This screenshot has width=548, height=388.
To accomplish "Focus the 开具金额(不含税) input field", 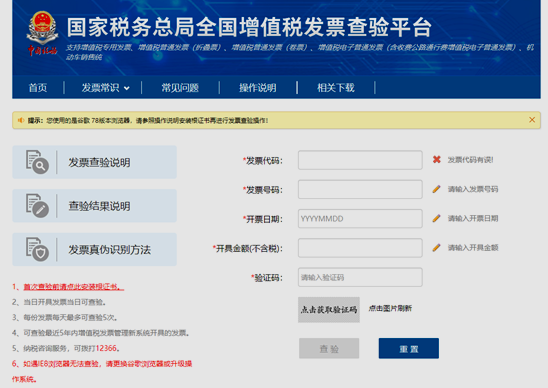I will click(360, 248).
